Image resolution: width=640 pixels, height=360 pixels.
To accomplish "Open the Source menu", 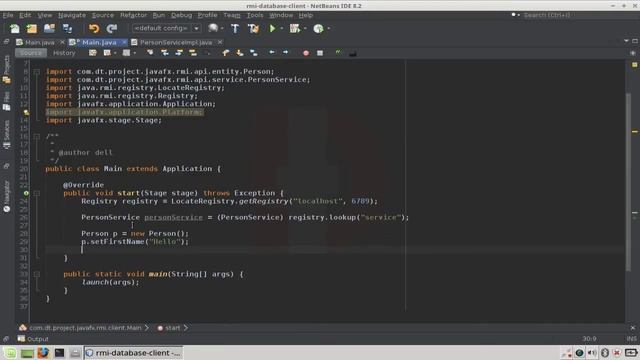I will click(x=102, y=15).
